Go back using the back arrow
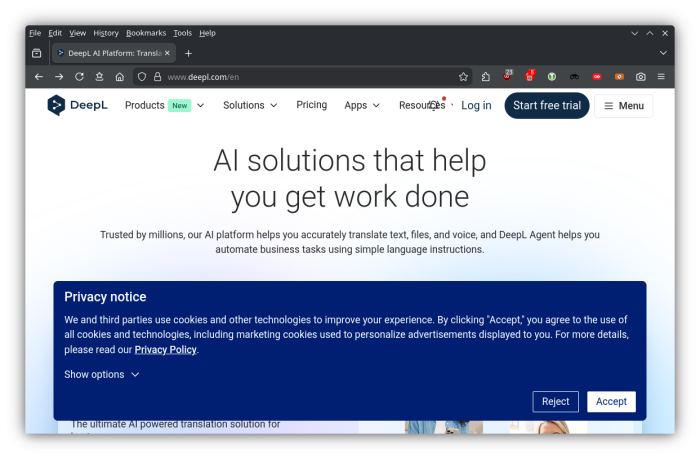This screenshot has height=459, width=700. [39, 77]
